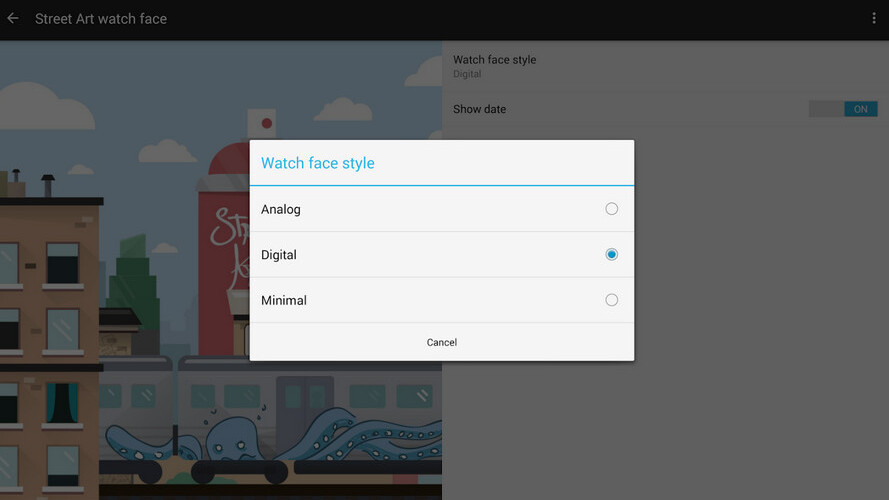Click the Digital option label
889x500 pixels.
tap(279, 255)
